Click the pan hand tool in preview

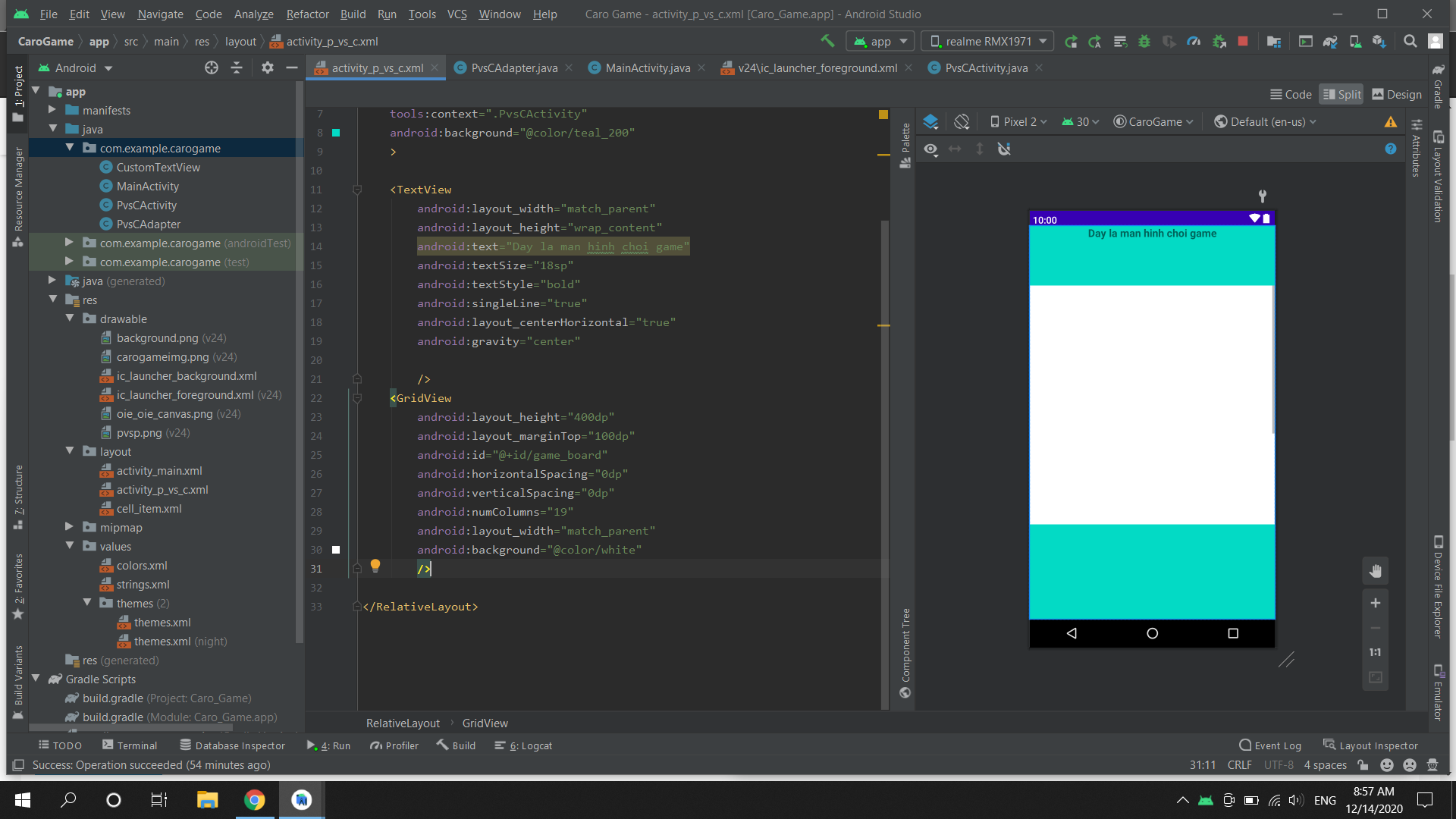click(x=1375, y=571)
